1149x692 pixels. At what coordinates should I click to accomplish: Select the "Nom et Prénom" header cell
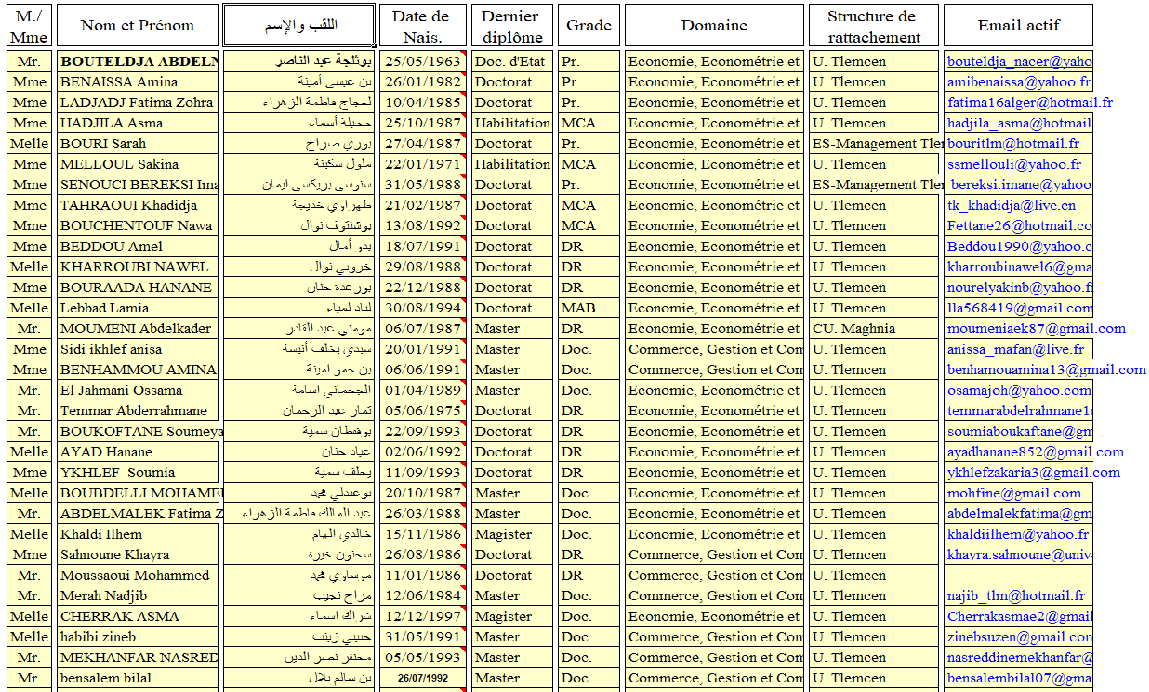137,26
